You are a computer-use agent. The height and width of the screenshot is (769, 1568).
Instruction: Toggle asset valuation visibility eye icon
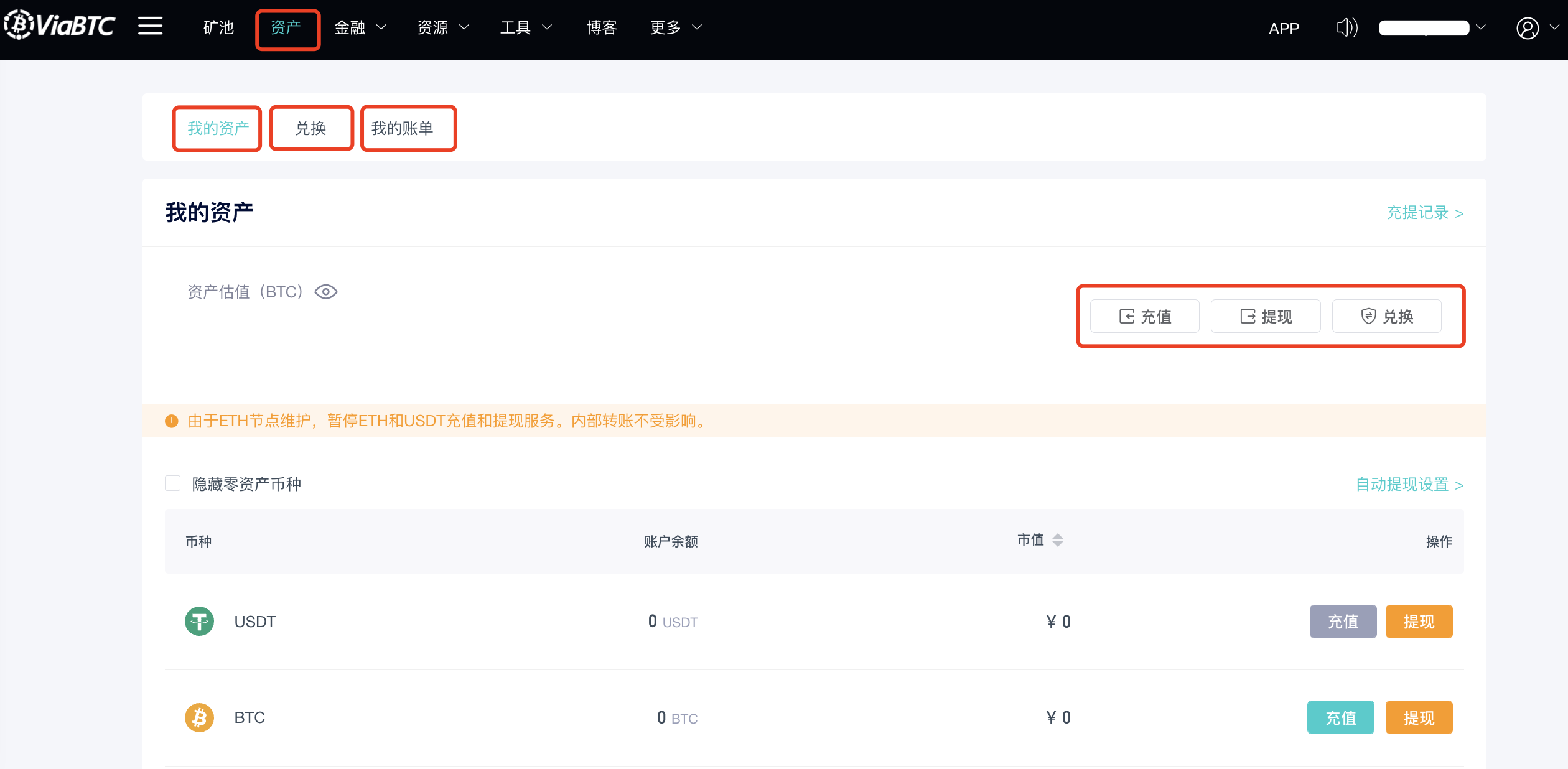[x=325, y=292]
